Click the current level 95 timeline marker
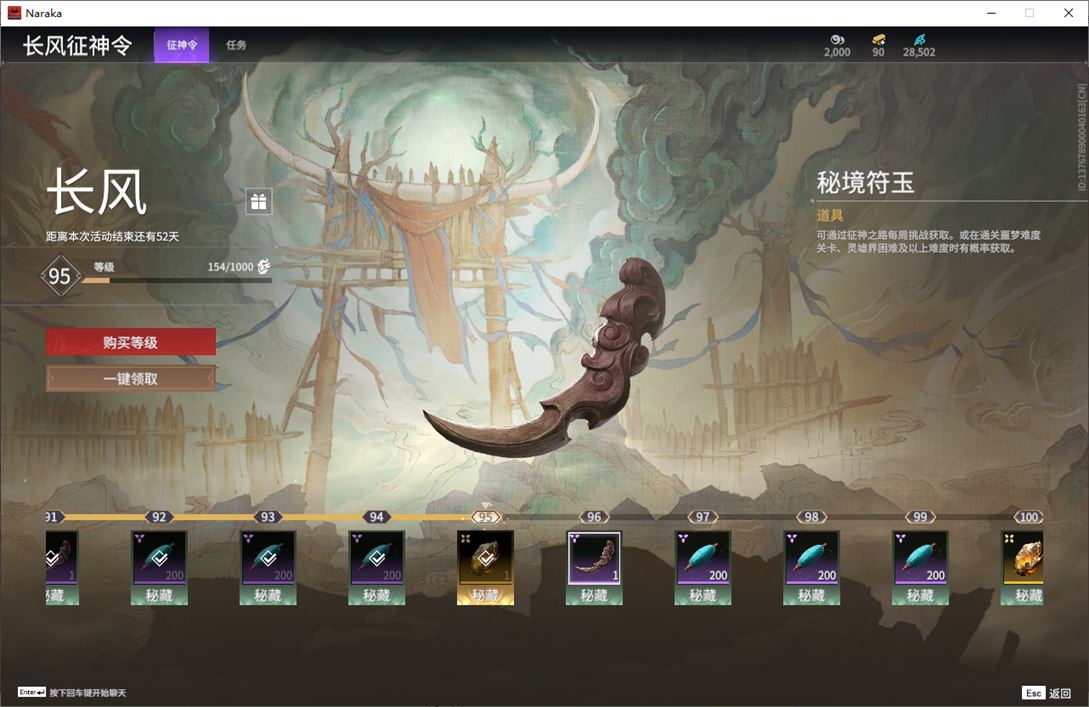The image size is (1089, 707). pyautogui.click(x=485, y=517)
